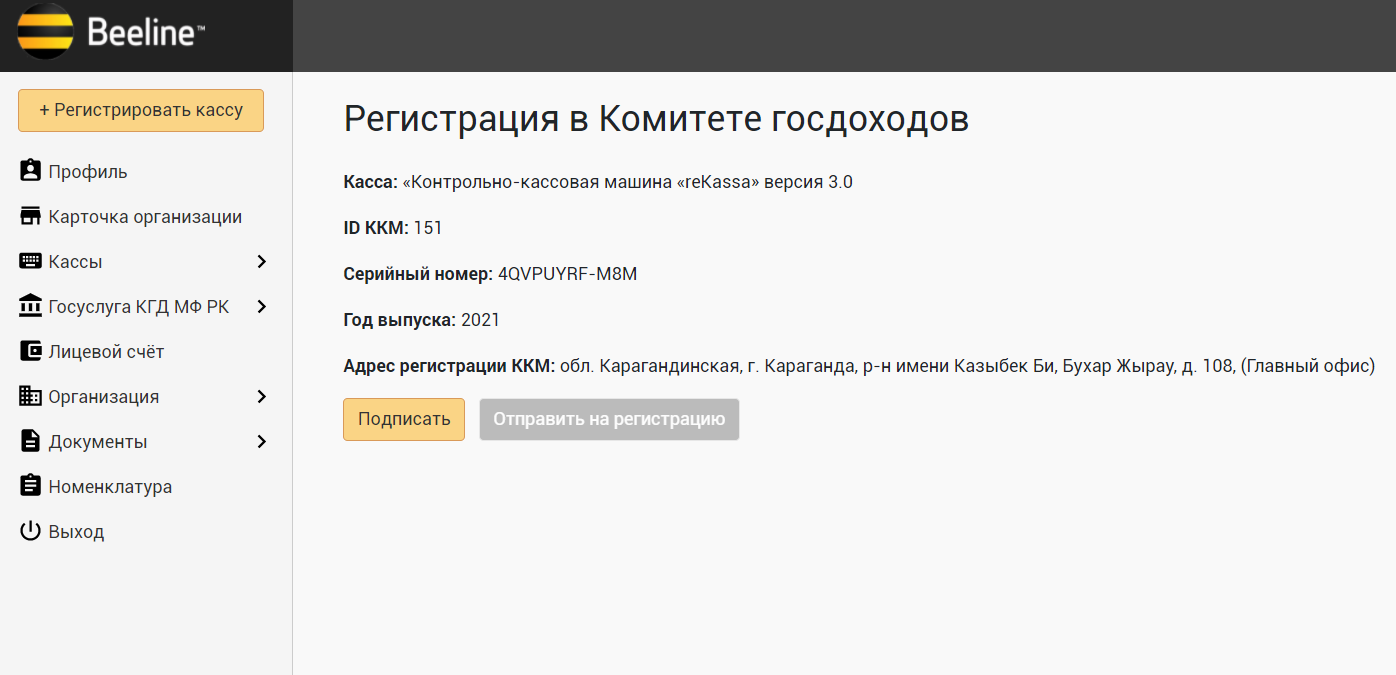The image size is (1396, 675).
Task: Expand the Госуслуга КГД МФ РК chevron
Action: pyautogui.click(x=262, y=306)
